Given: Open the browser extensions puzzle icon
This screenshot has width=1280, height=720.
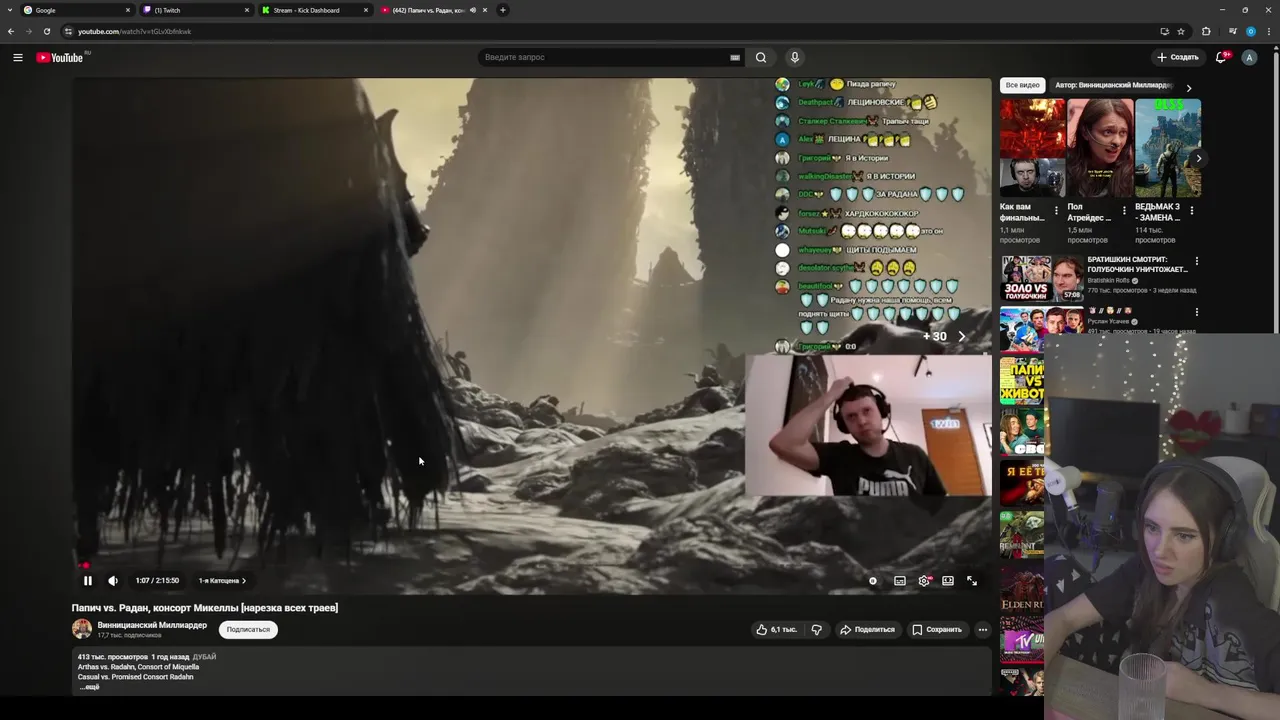Looking at the screenshot, I should 1206,31.
